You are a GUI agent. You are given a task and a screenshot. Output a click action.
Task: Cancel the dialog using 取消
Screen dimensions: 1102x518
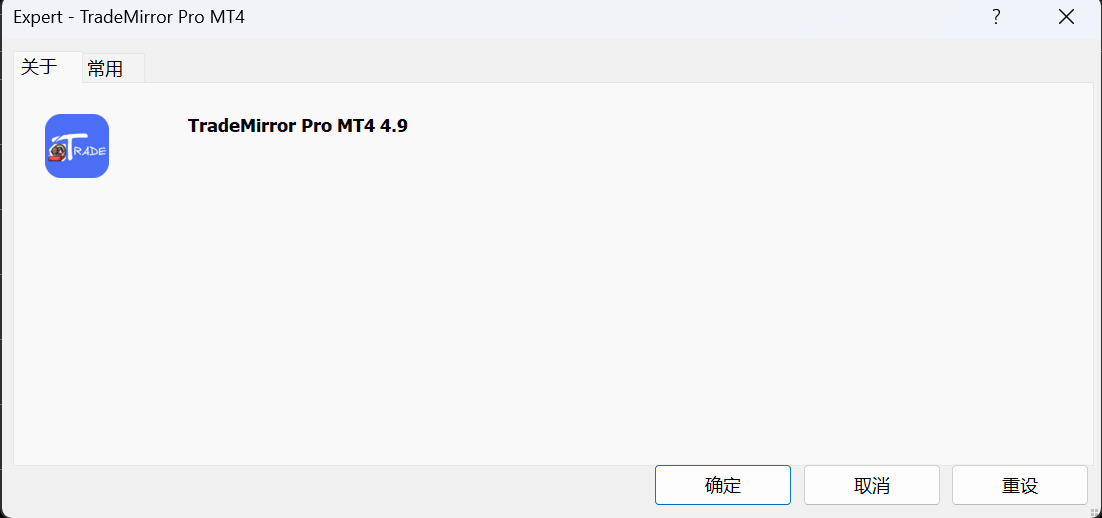(871, 485)
